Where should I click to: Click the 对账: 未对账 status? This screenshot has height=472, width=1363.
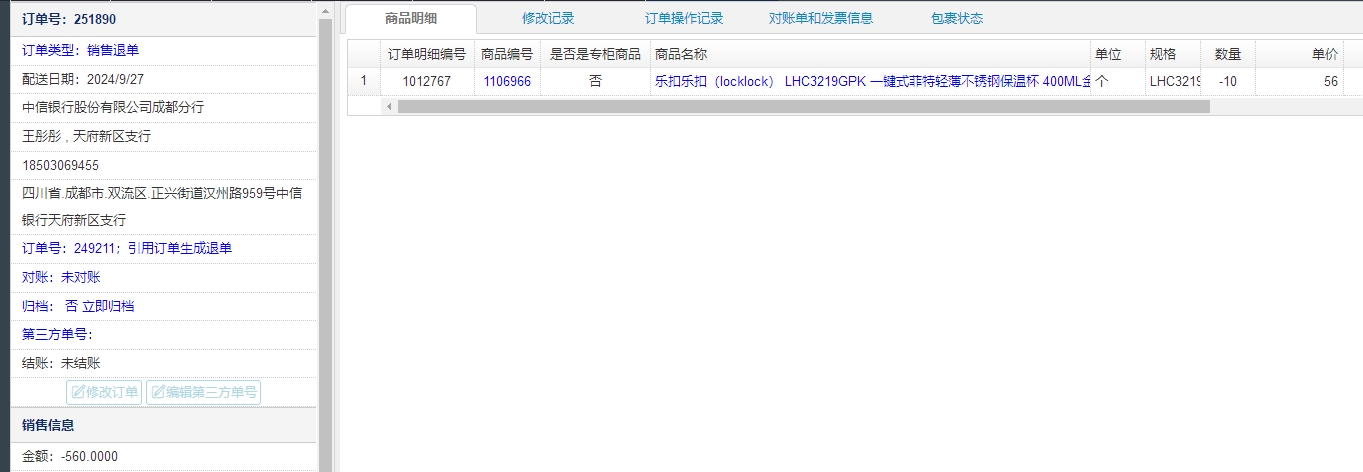(61, 277)
